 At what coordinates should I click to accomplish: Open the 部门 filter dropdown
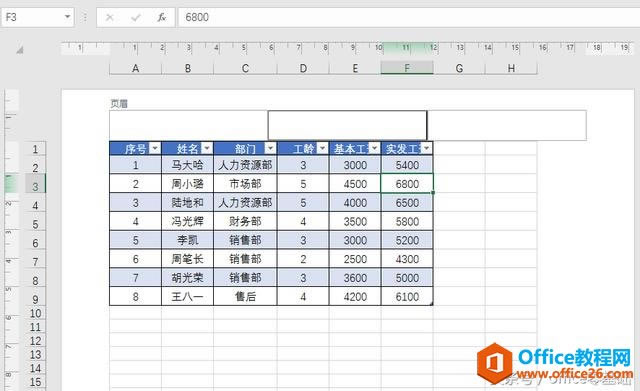(x=270, y=148)
